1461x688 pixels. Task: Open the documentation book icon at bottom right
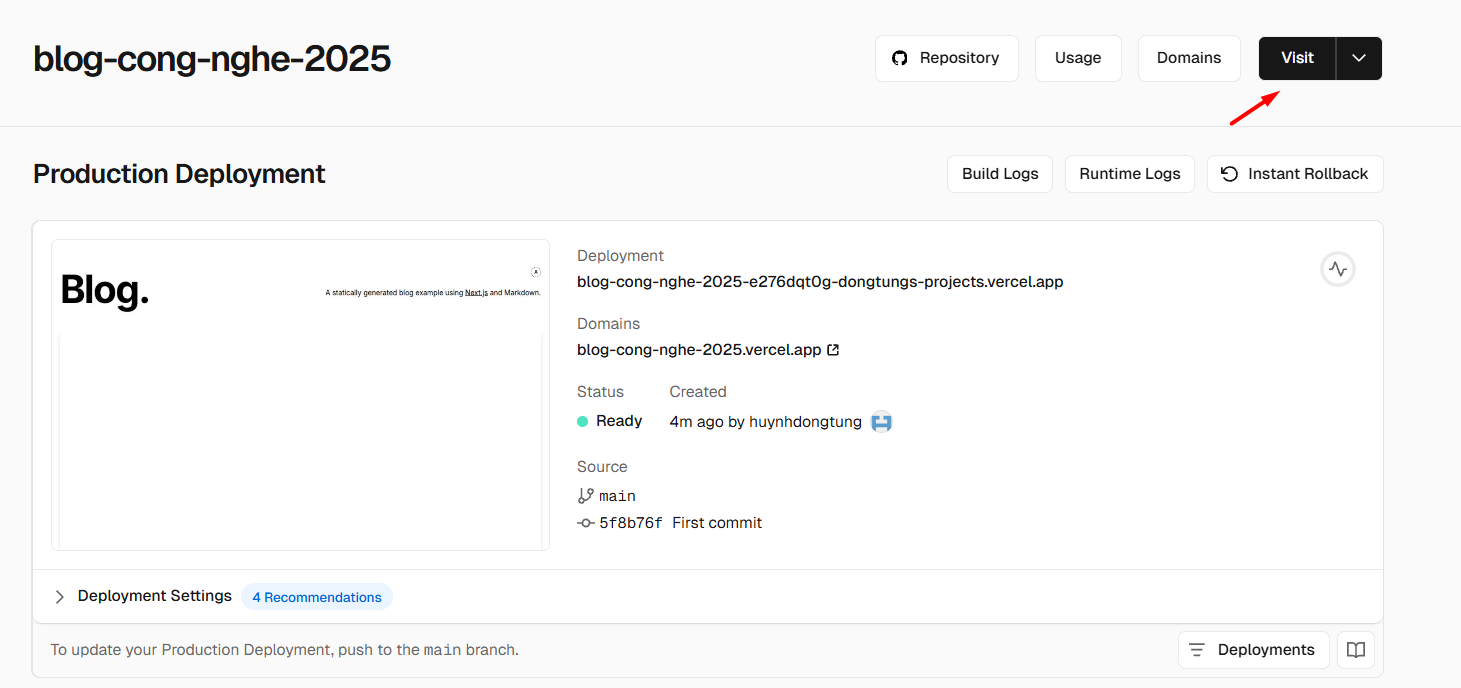click(x=1355, y=649)
